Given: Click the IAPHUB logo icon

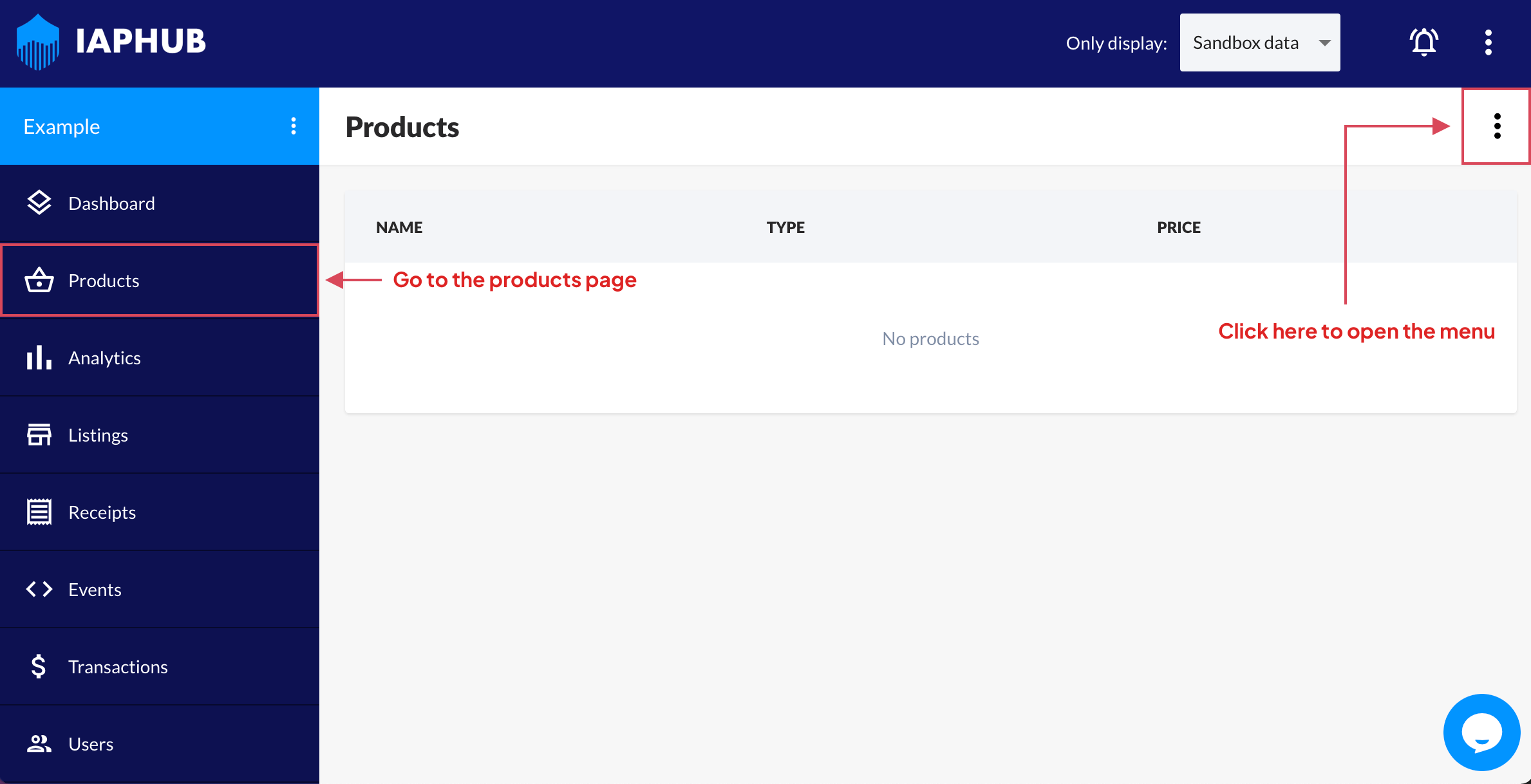Looking at the screenshot, I should coord(38,42).
